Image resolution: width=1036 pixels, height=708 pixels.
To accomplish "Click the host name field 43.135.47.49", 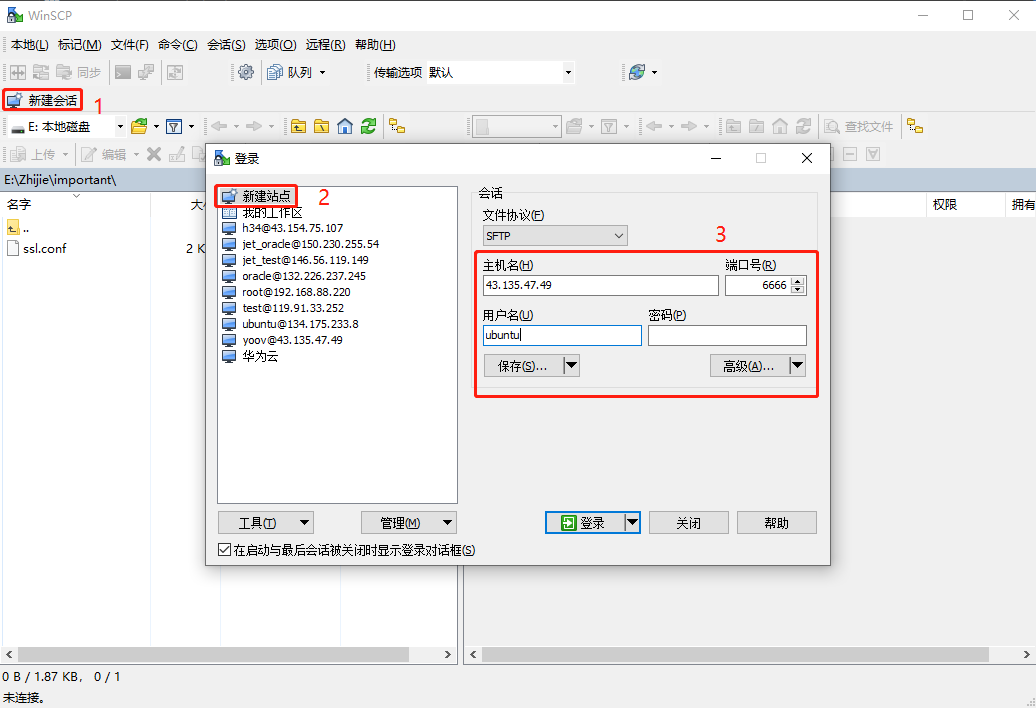I will [x=601, y=285].
